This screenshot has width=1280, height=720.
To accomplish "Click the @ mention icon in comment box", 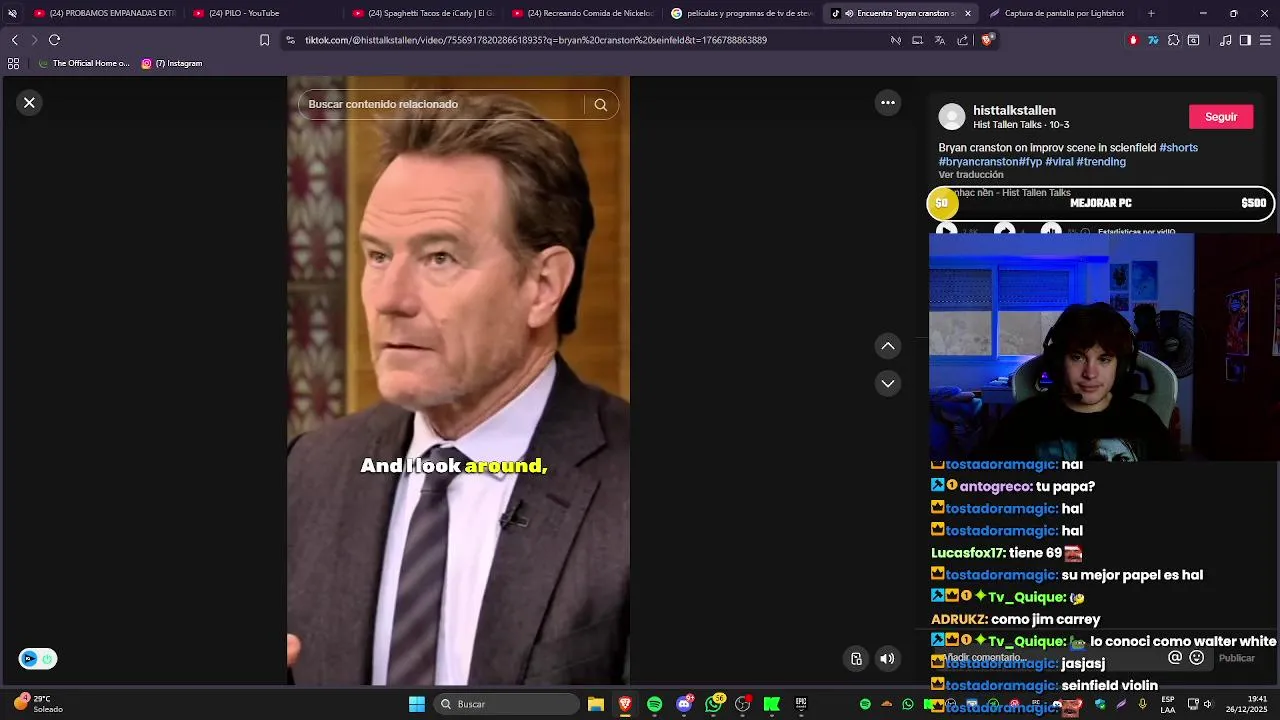I will tap(1175, 658).
